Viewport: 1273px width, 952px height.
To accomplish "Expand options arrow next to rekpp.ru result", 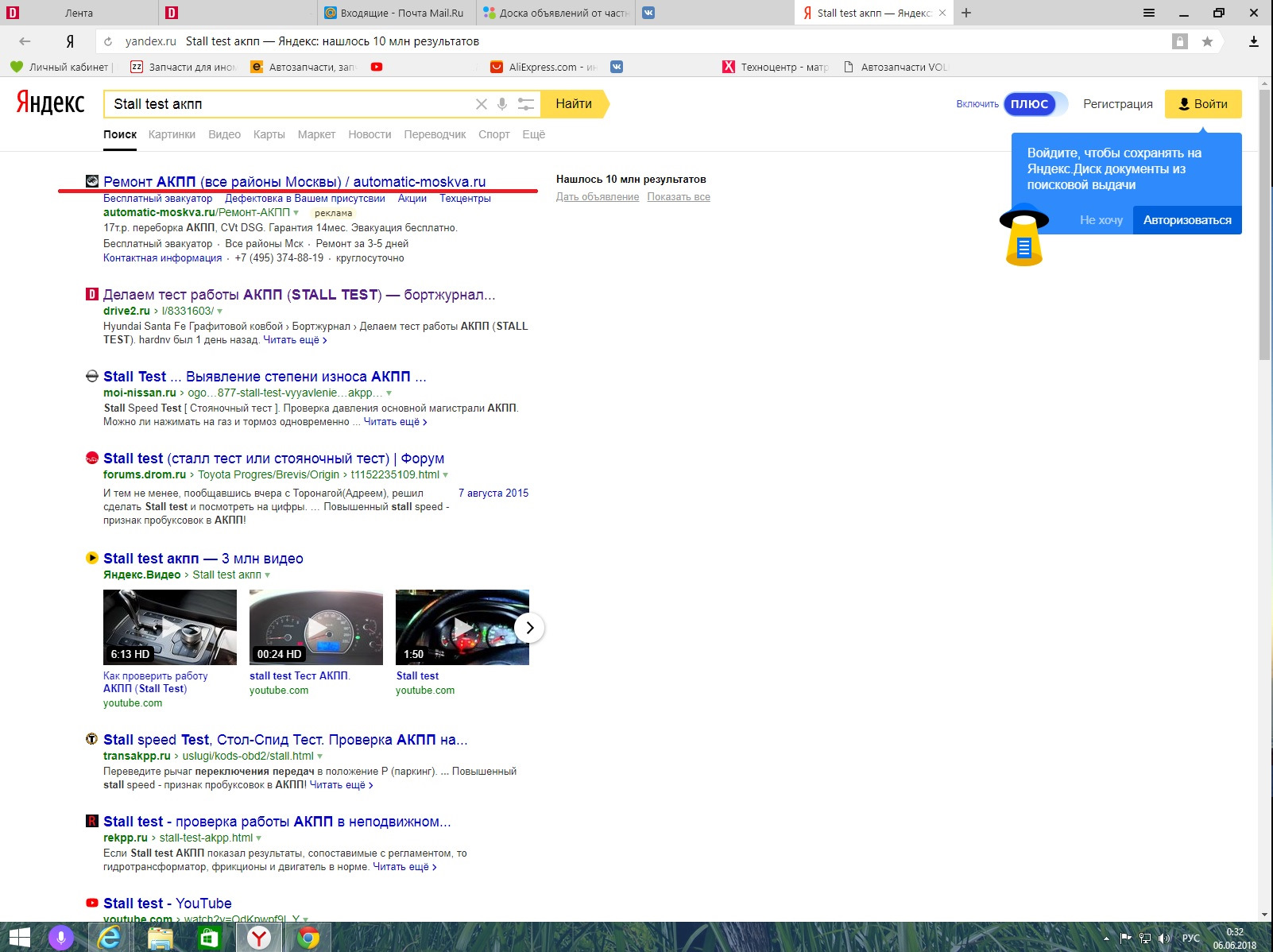I will (x=258, y=838).
